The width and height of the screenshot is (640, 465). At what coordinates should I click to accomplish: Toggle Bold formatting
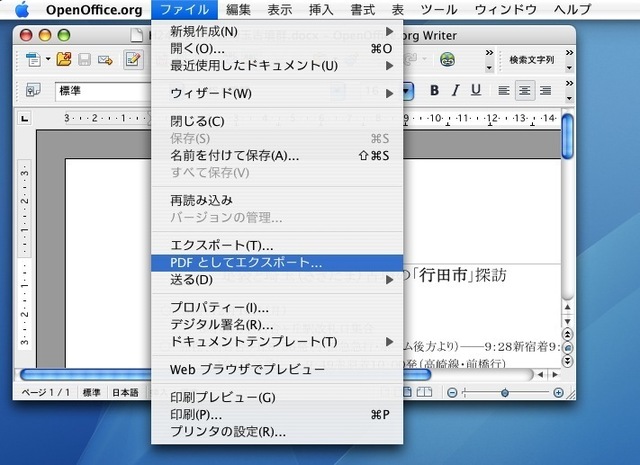pyautogui.click(x=434, y=90)
